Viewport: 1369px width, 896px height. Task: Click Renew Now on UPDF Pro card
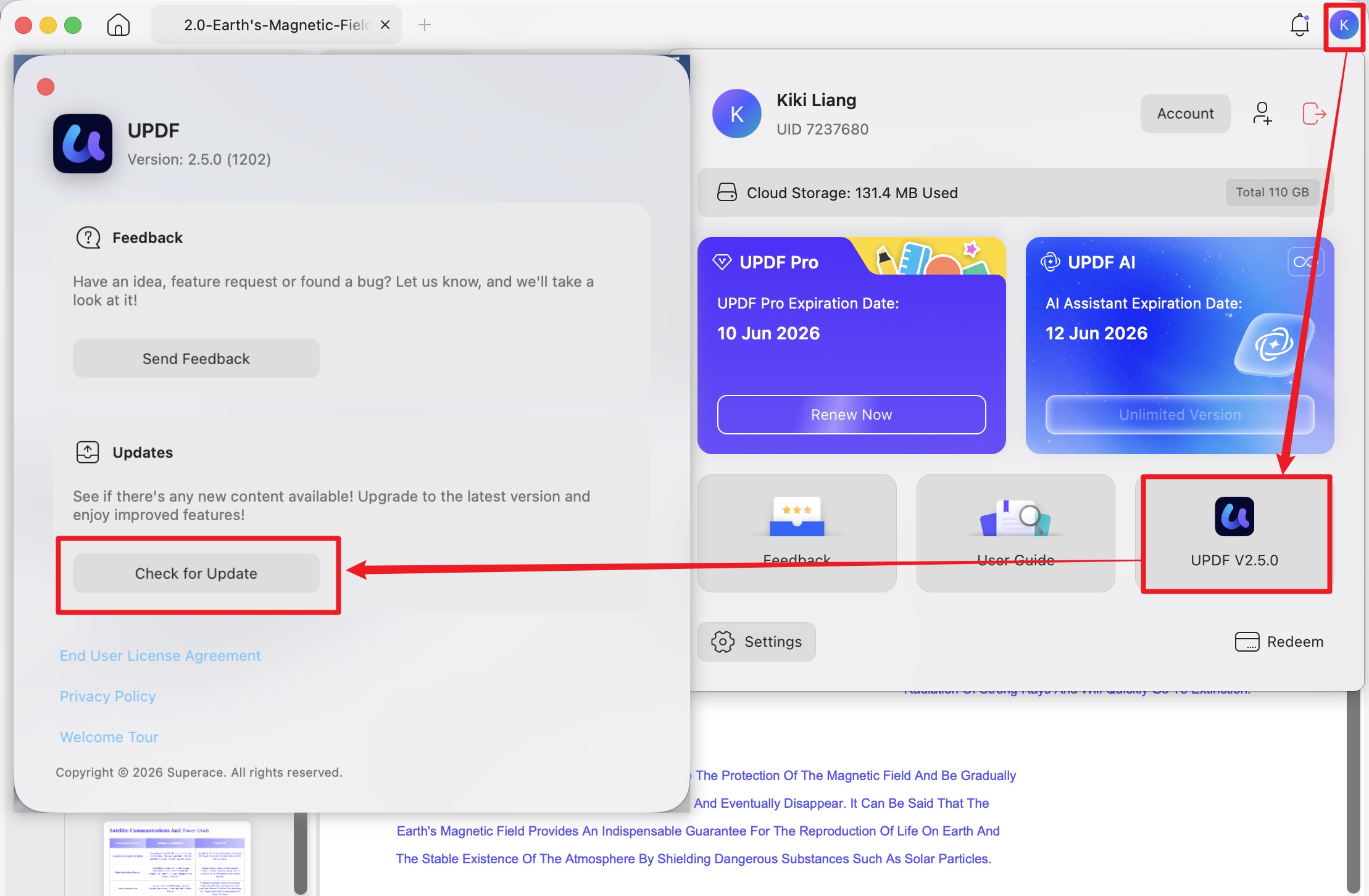pos(852,415)
